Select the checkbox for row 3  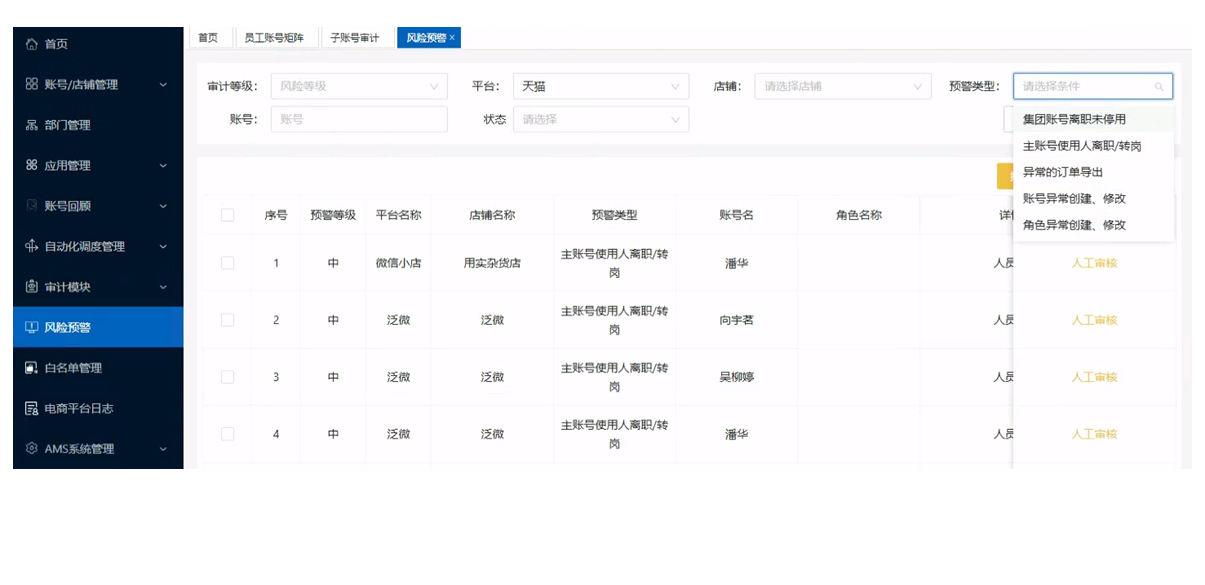pos(227,377)
